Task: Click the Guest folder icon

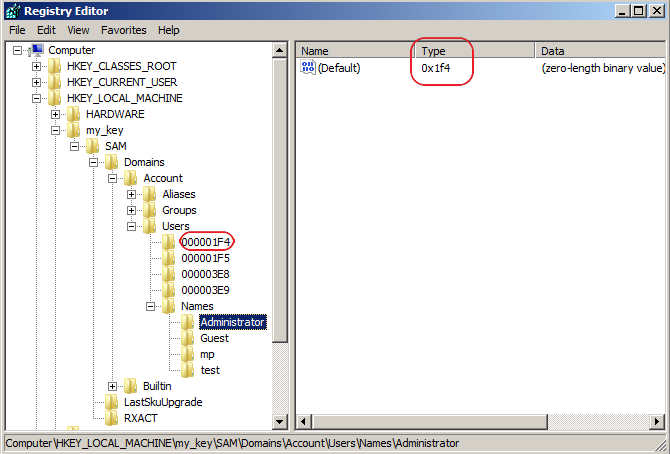Action: 188,338
